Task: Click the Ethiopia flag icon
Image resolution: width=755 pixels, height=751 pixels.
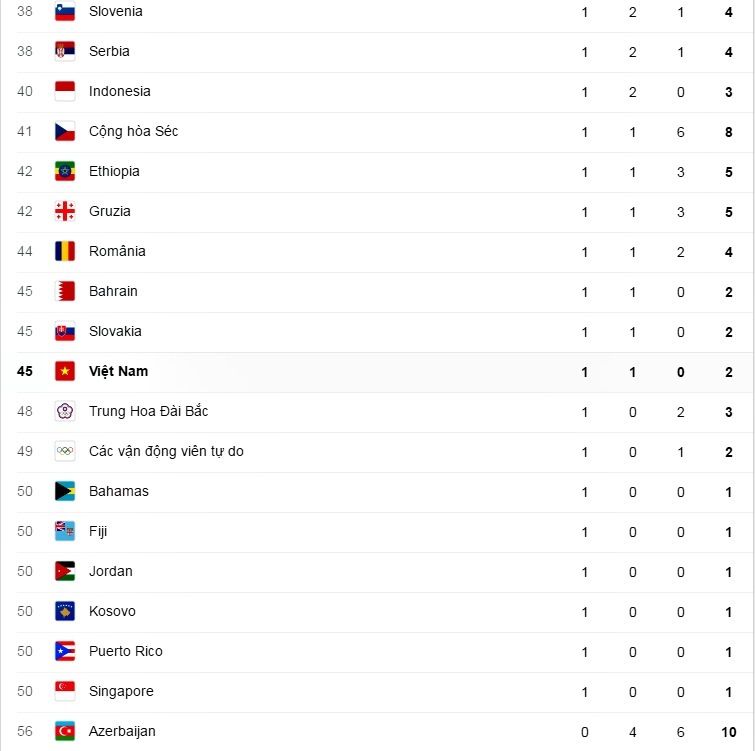Action: (65, 172)
